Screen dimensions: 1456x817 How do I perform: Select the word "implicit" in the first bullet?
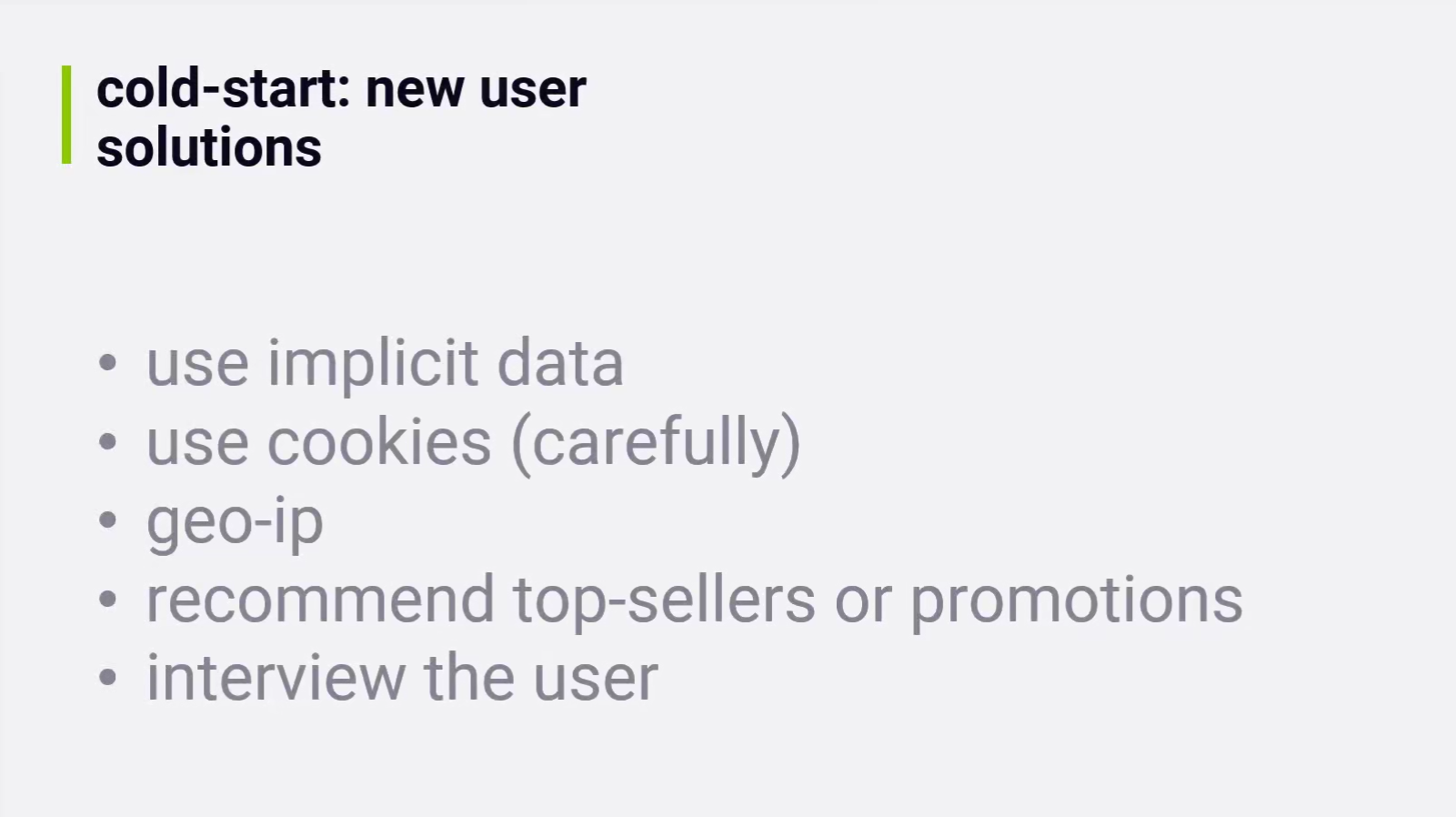372,363
